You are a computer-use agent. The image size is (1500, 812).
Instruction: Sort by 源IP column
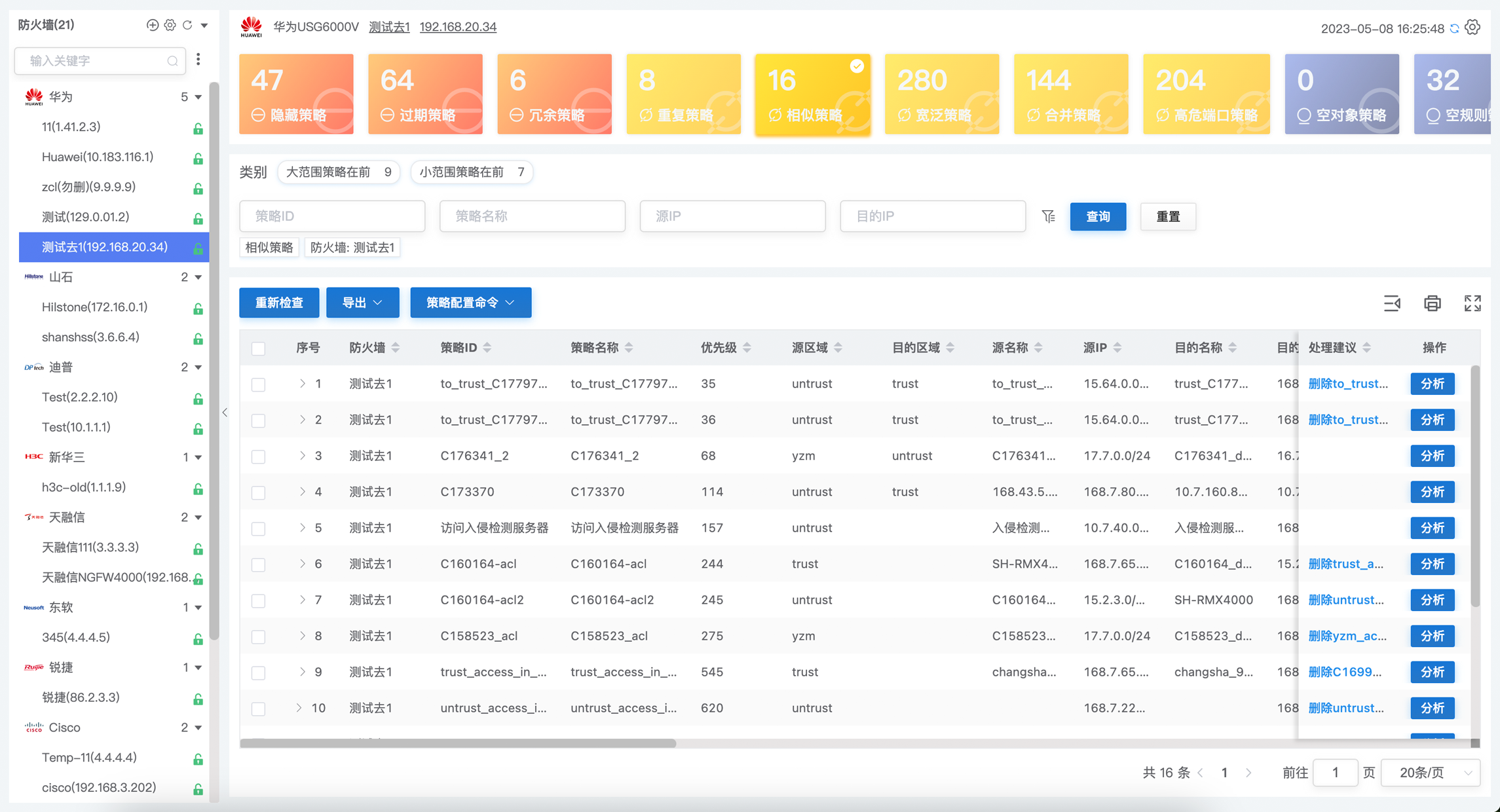click(1117, 348)
